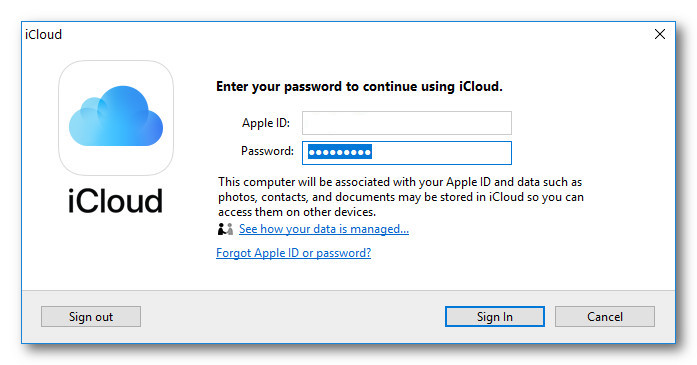The image size is (697, 365).
Task: Click the Sign In button
Action: point(495,317)
